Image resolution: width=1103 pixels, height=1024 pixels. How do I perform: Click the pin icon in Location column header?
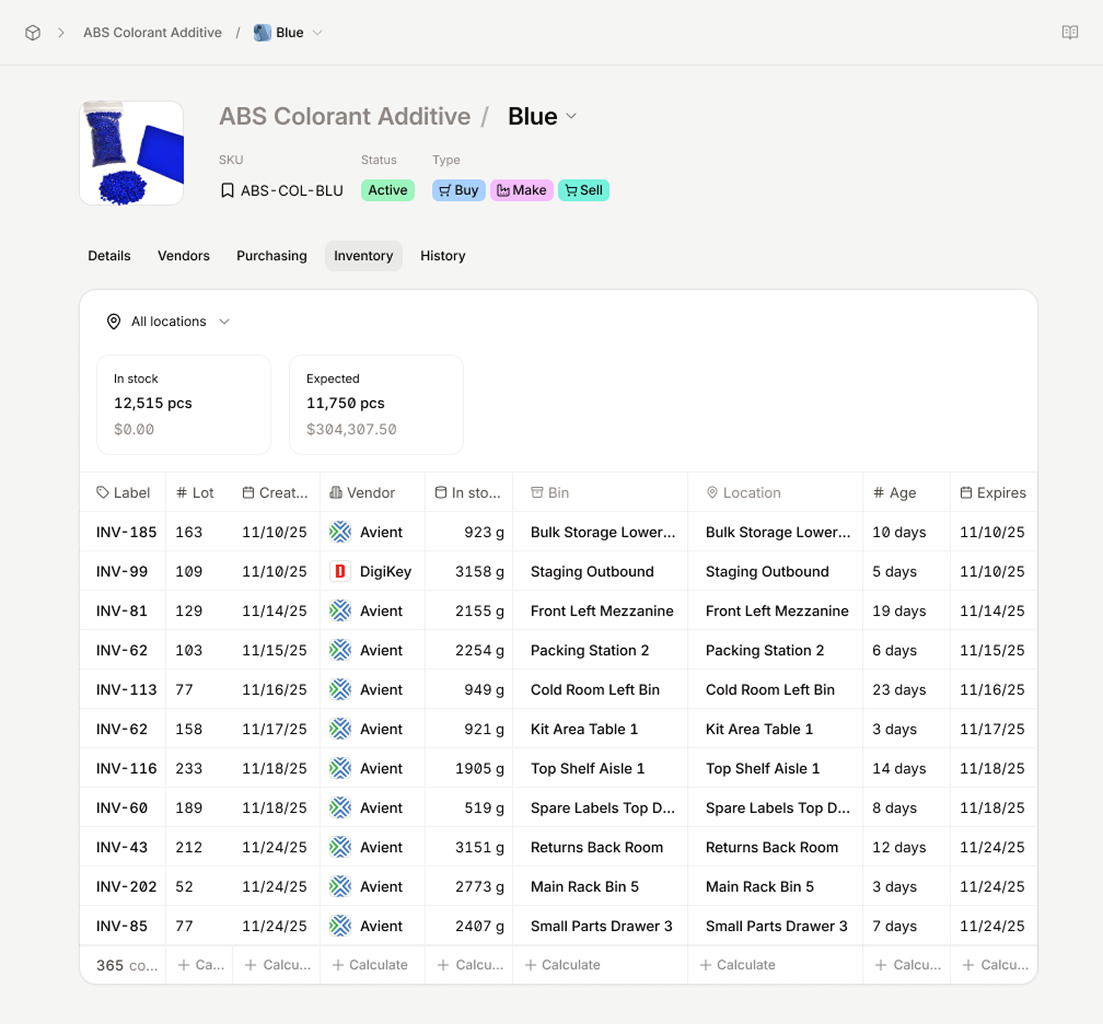[712, 493]
